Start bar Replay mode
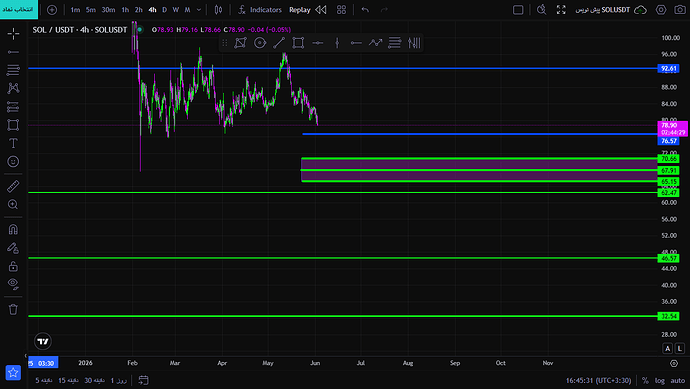Viewport: 690px width, 389px height. pos(308,10)
